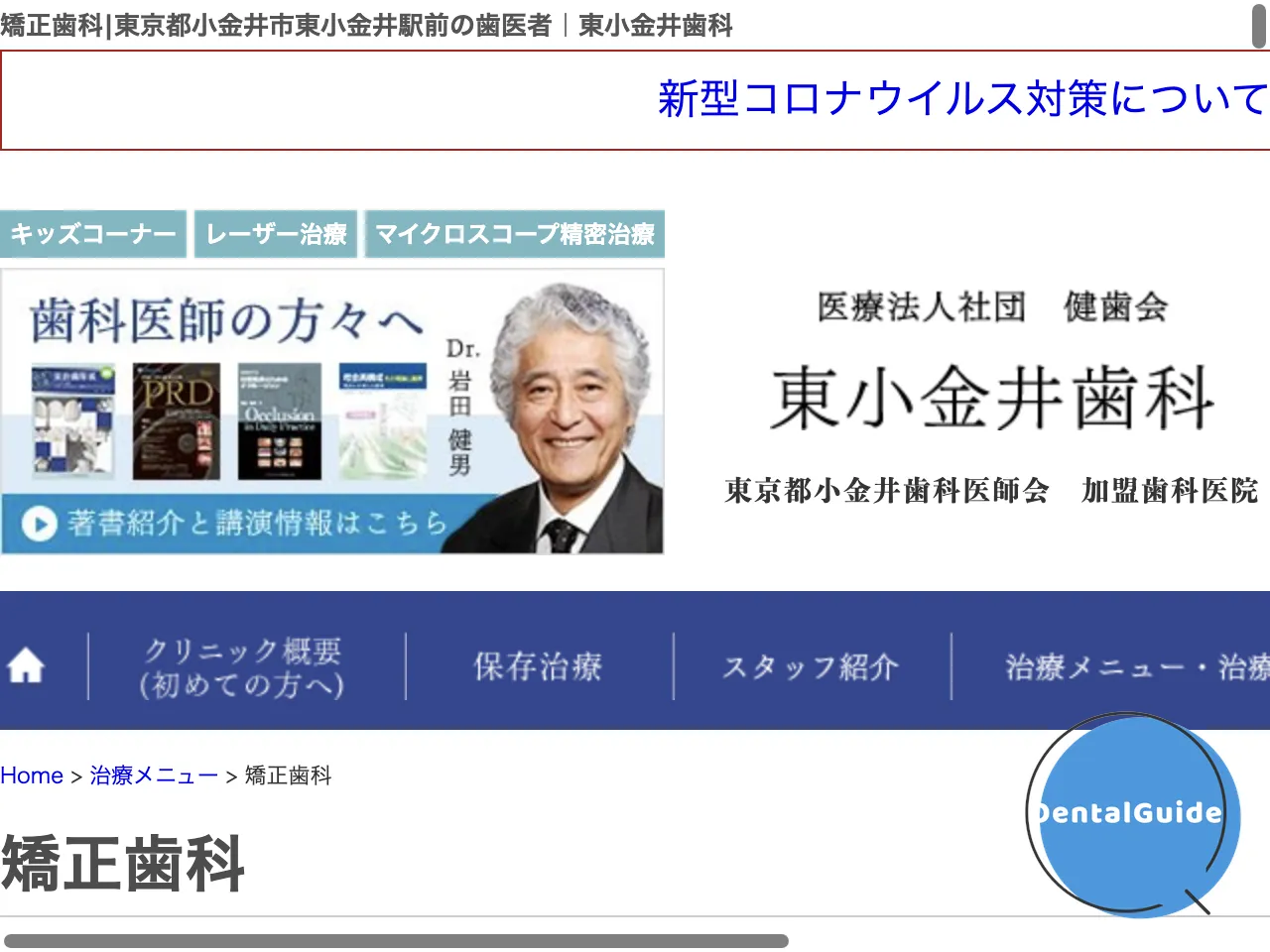Open the キッズコーナー tab

coord(92,234)
